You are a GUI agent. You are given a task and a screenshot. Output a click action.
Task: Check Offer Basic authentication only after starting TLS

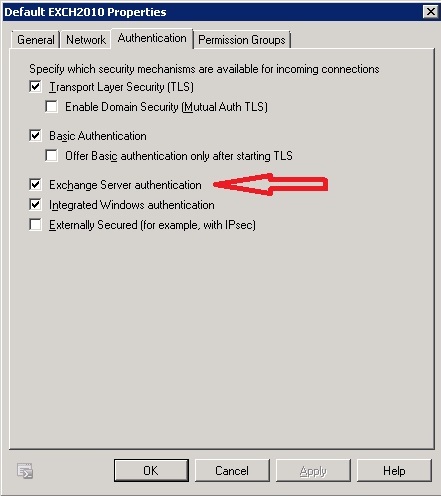(x=51, y=156)
